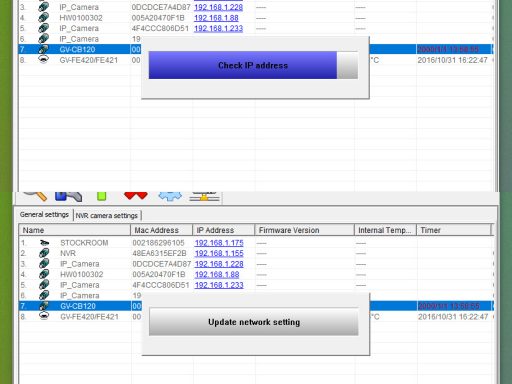Screen dimensions: 512x384
Task: Click the green square toolbar icon
Action: tap(102, 196)
